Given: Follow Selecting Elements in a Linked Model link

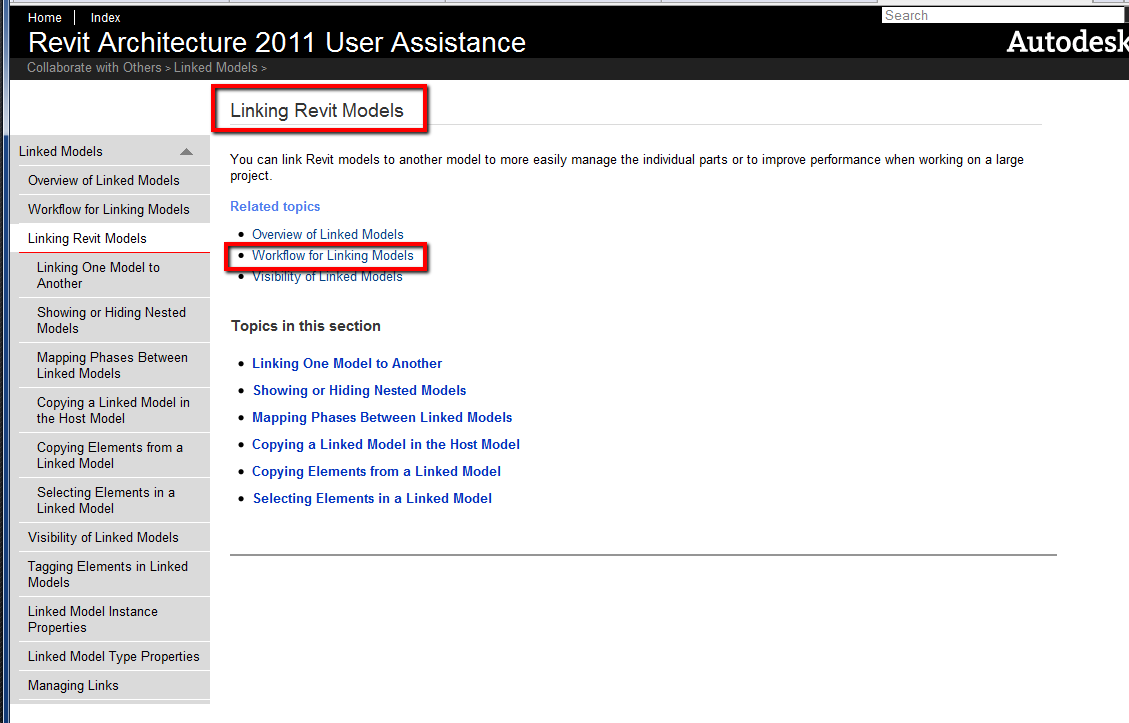Looking at the screenshot, I should coord(372,498).
